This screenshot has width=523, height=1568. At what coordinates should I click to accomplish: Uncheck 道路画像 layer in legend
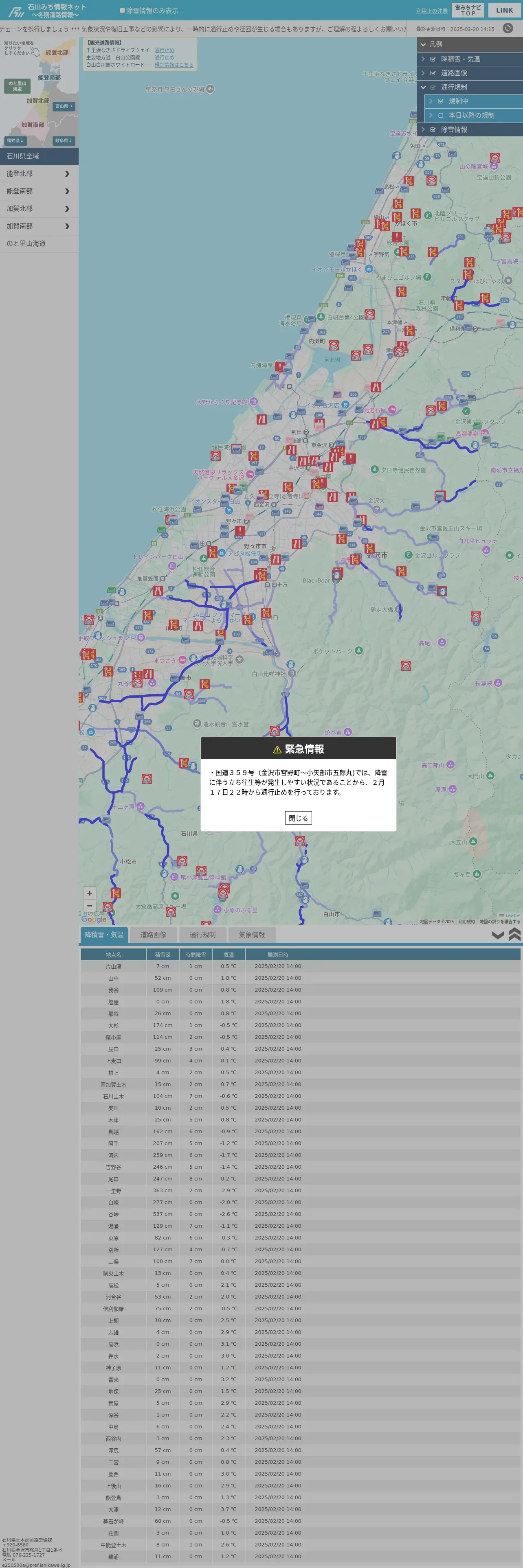pyautogui.click(x=433, y=73)
